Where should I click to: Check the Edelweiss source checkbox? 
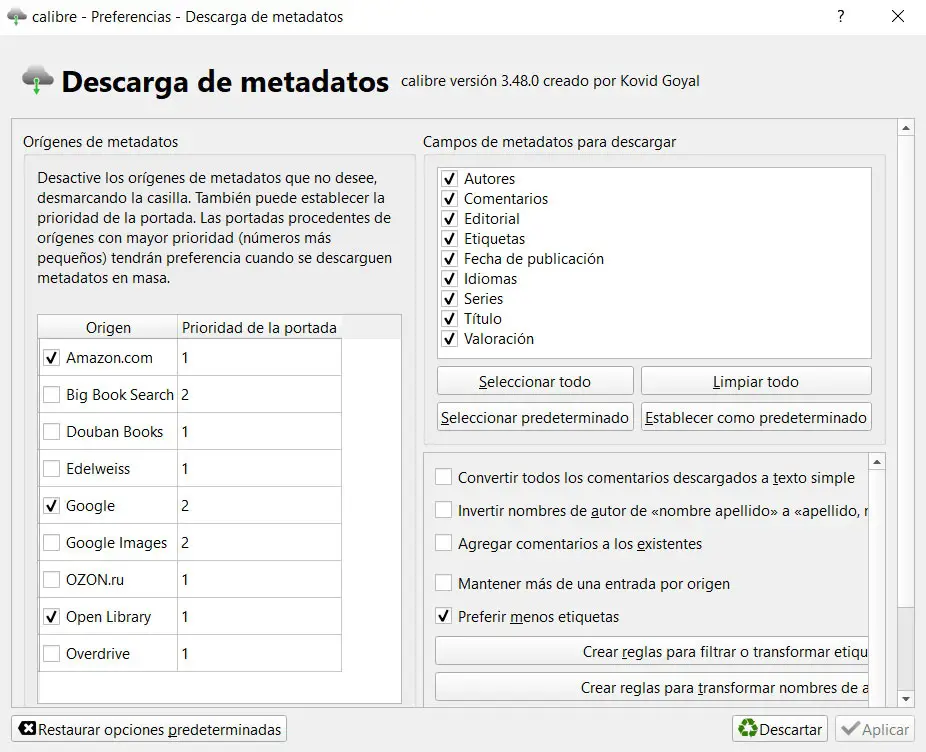click(51, 468)
